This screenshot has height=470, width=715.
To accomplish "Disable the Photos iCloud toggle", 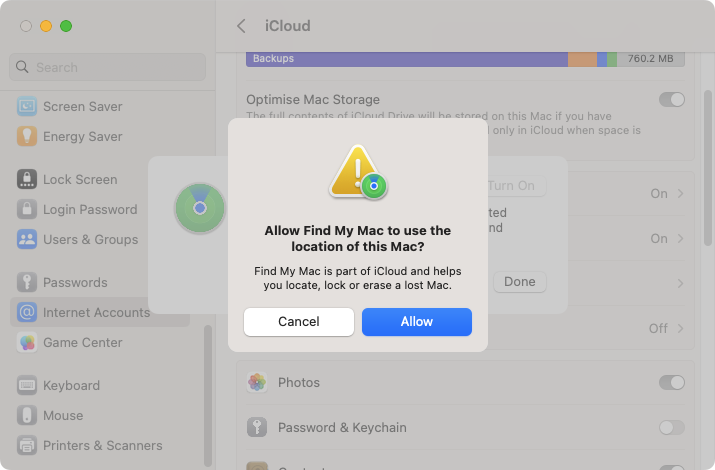I will click(x=671, y=382).
